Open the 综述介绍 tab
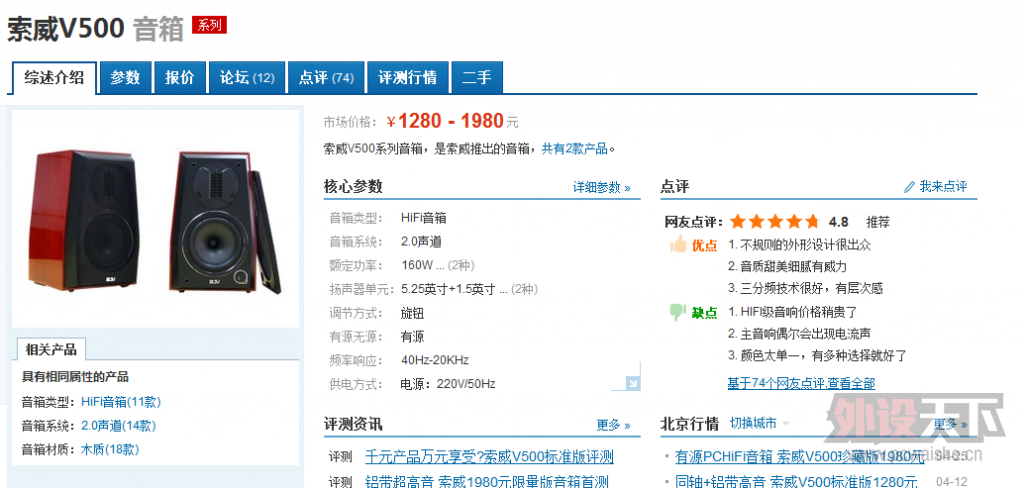1024x488 pixels. coord(55,78)
